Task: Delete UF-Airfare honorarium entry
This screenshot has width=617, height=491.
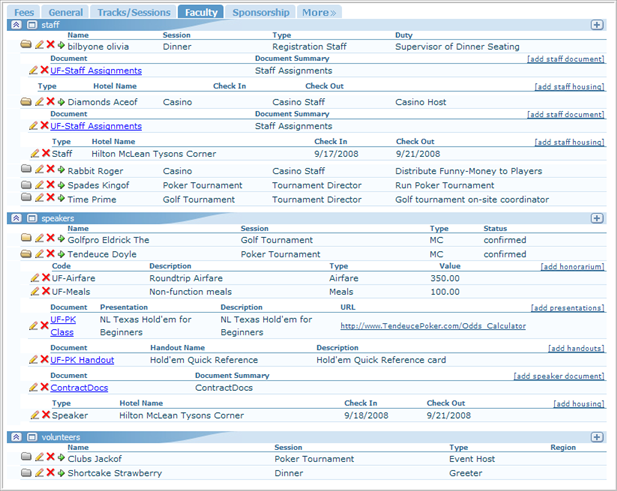Action: (x=46, y=278)
